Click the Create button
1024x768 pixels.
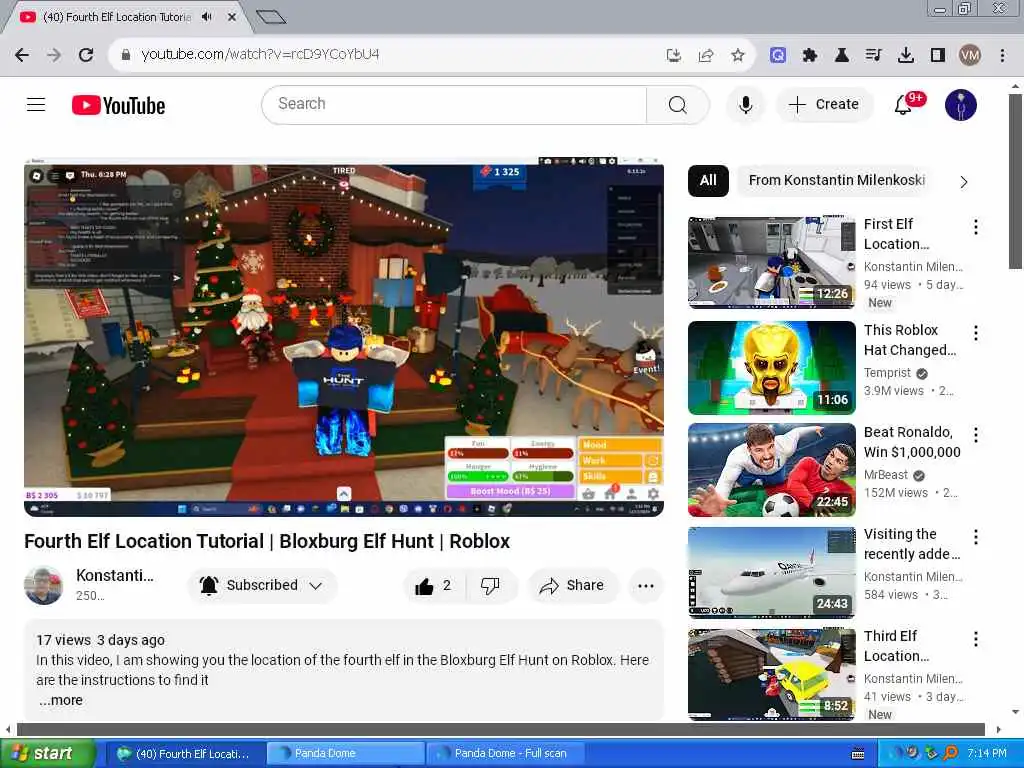point(824,104)
